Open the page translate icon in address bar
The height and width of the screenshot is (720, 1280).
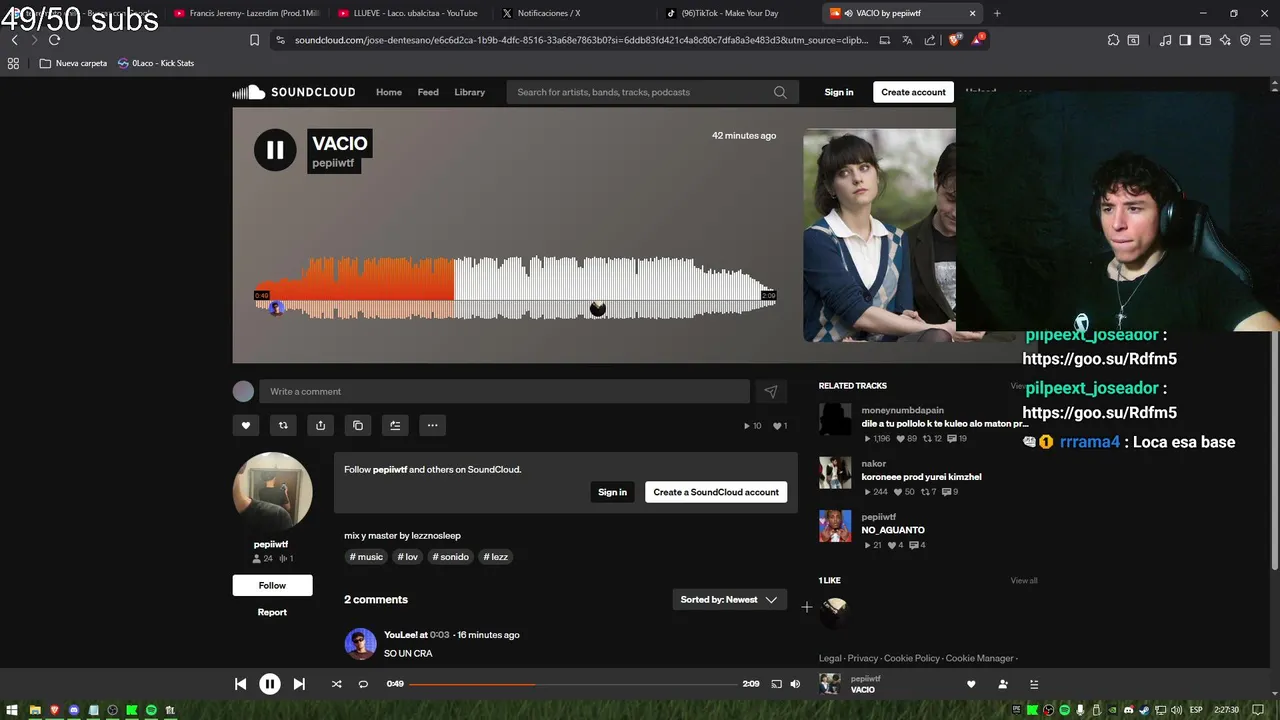point(907,40)
